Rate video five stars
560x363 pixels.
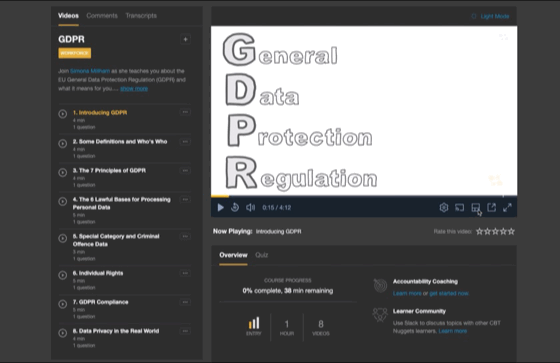click(511, 232)
